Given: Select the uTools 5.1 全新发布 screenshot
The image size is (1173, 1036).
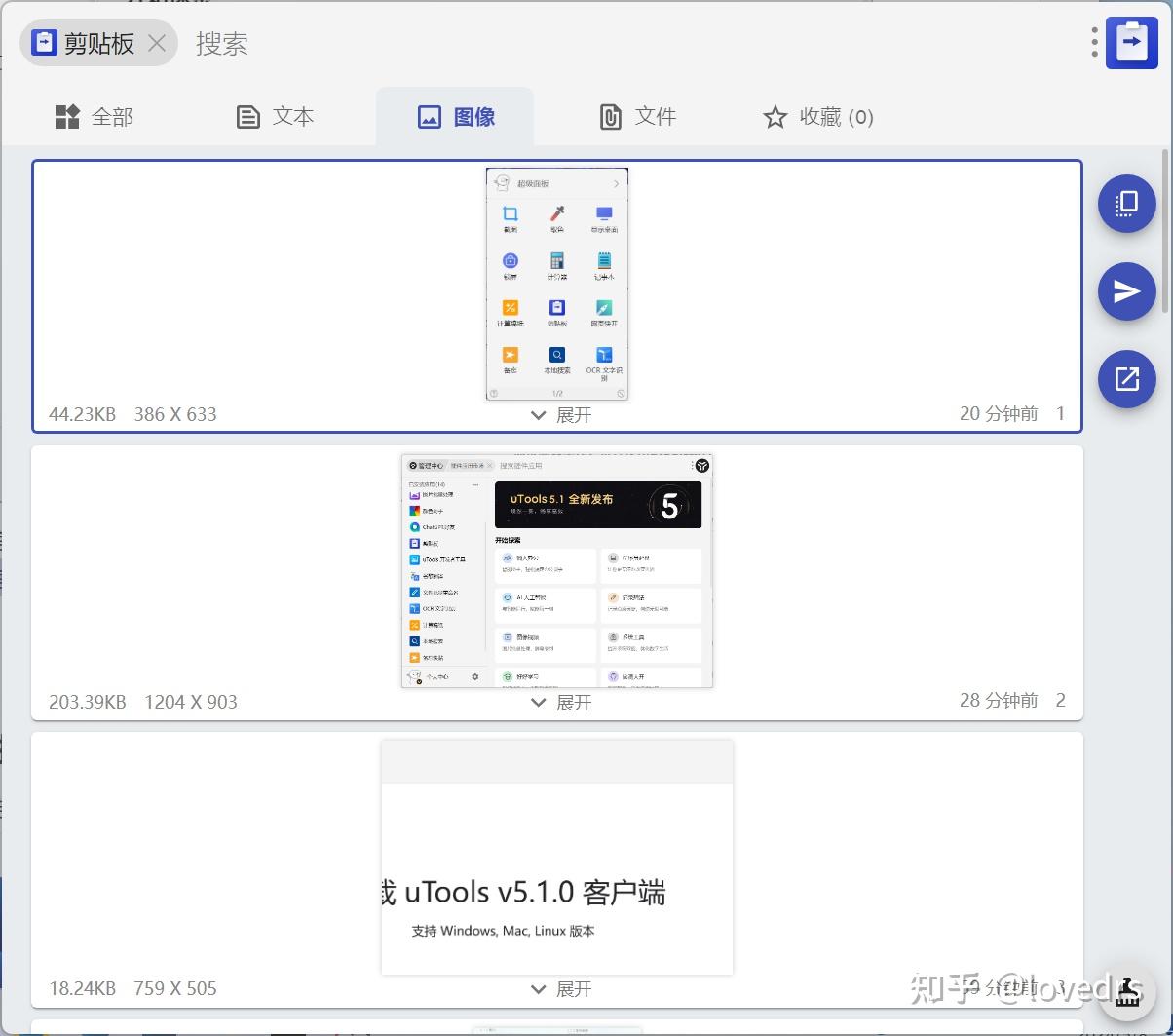Looking at the screenshot, I should pyautogui.click(x=556, y=569).
